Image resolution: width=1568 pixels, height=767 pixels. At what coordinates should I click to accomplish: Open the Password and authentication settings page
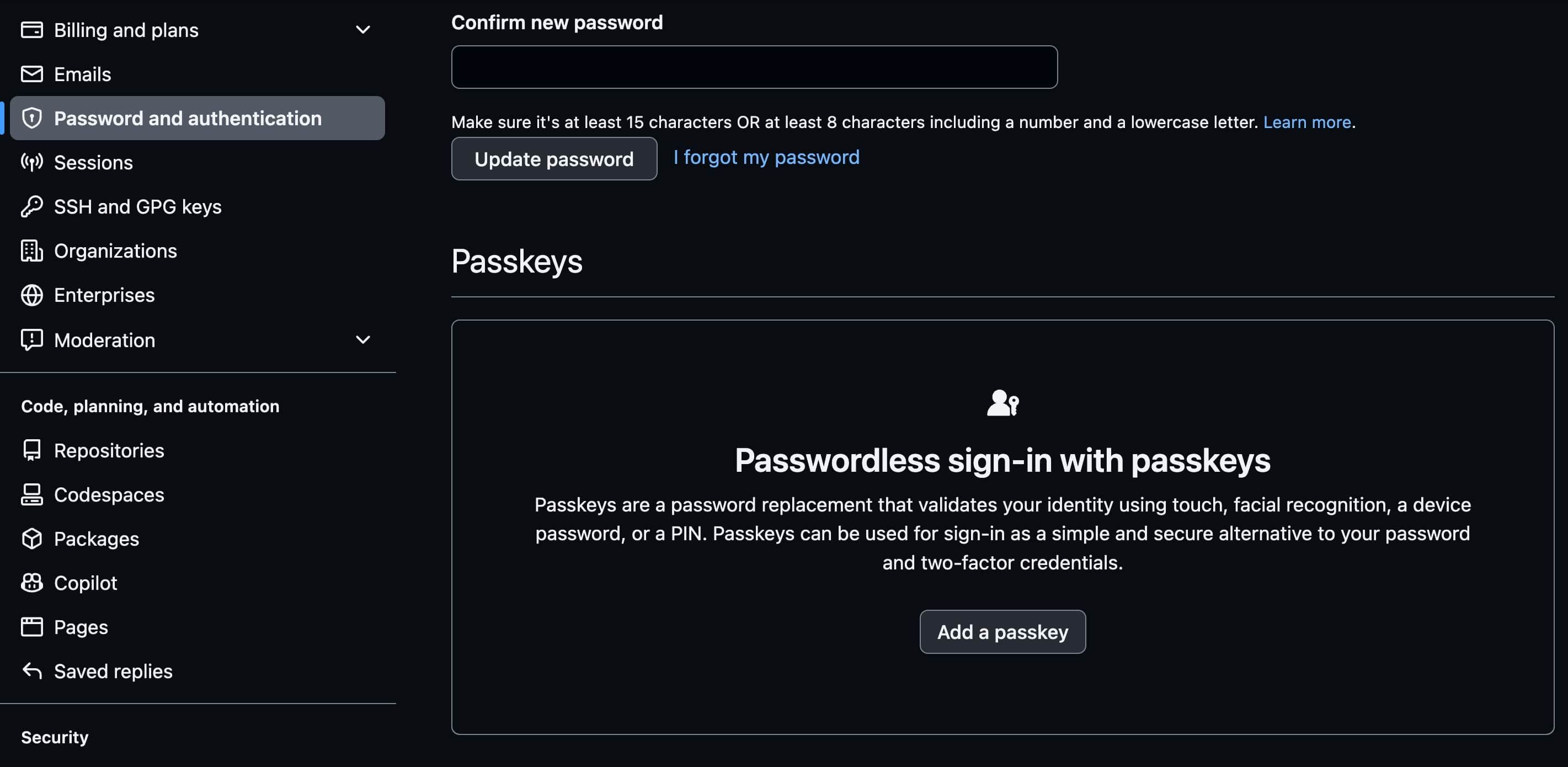click(188, 118)
